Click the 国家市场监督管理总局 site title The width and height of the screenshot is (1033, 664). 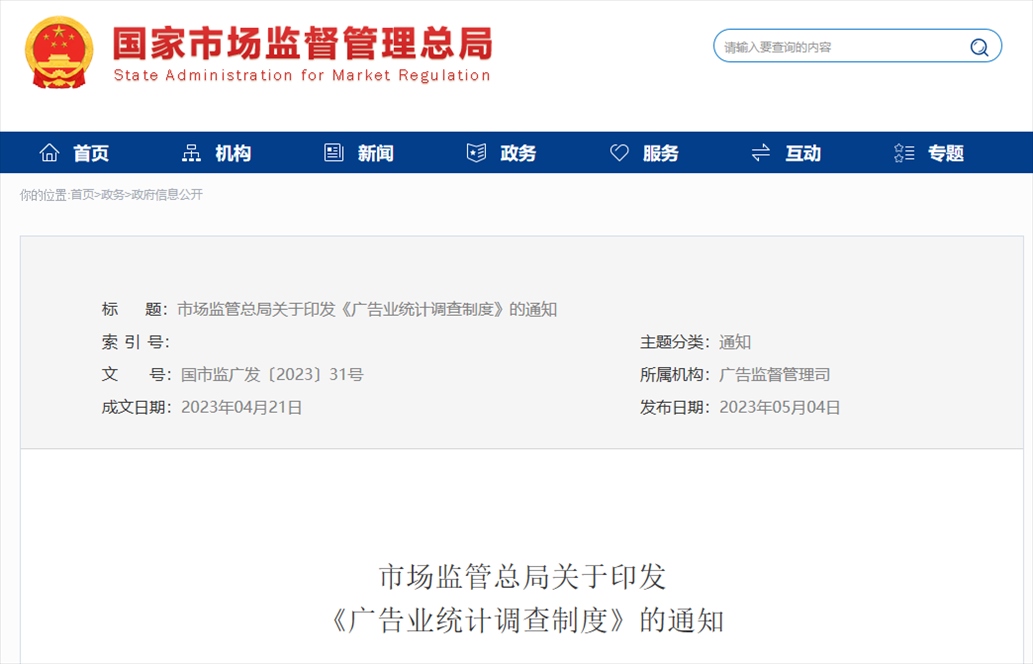(302, 45)
